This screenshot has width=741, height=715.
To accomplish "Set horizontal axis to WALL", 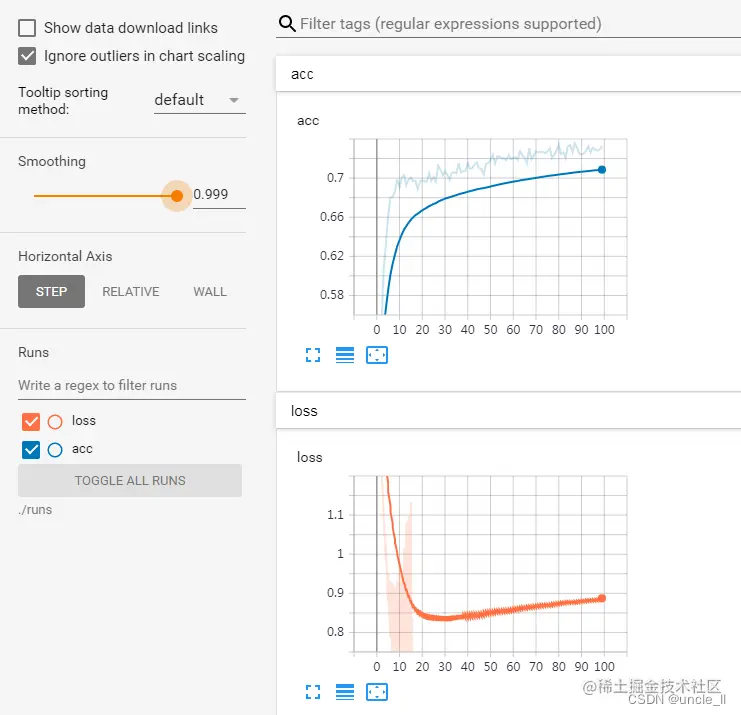I will 210,292.
